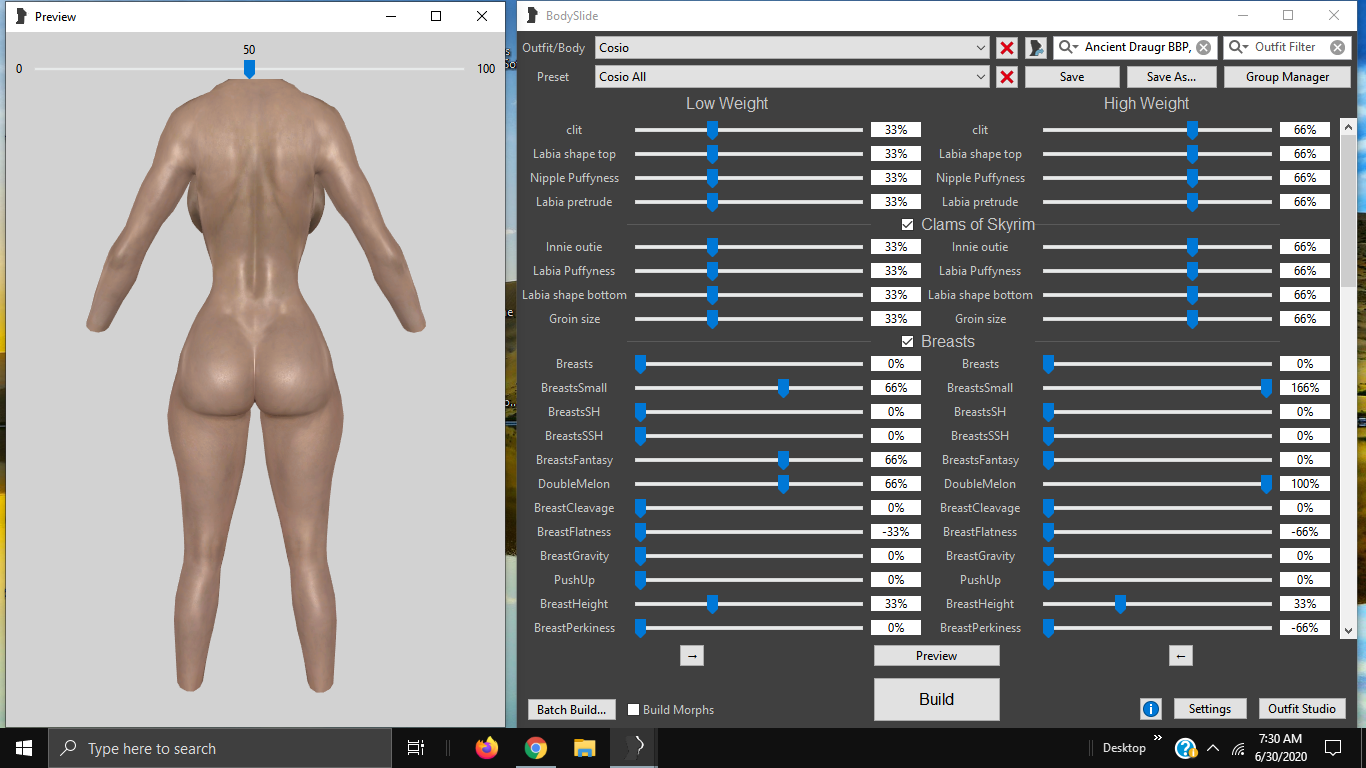Click the outfit project icon beside the search field
Screen dimensions: 1366x768
[x=1035, y=48]
